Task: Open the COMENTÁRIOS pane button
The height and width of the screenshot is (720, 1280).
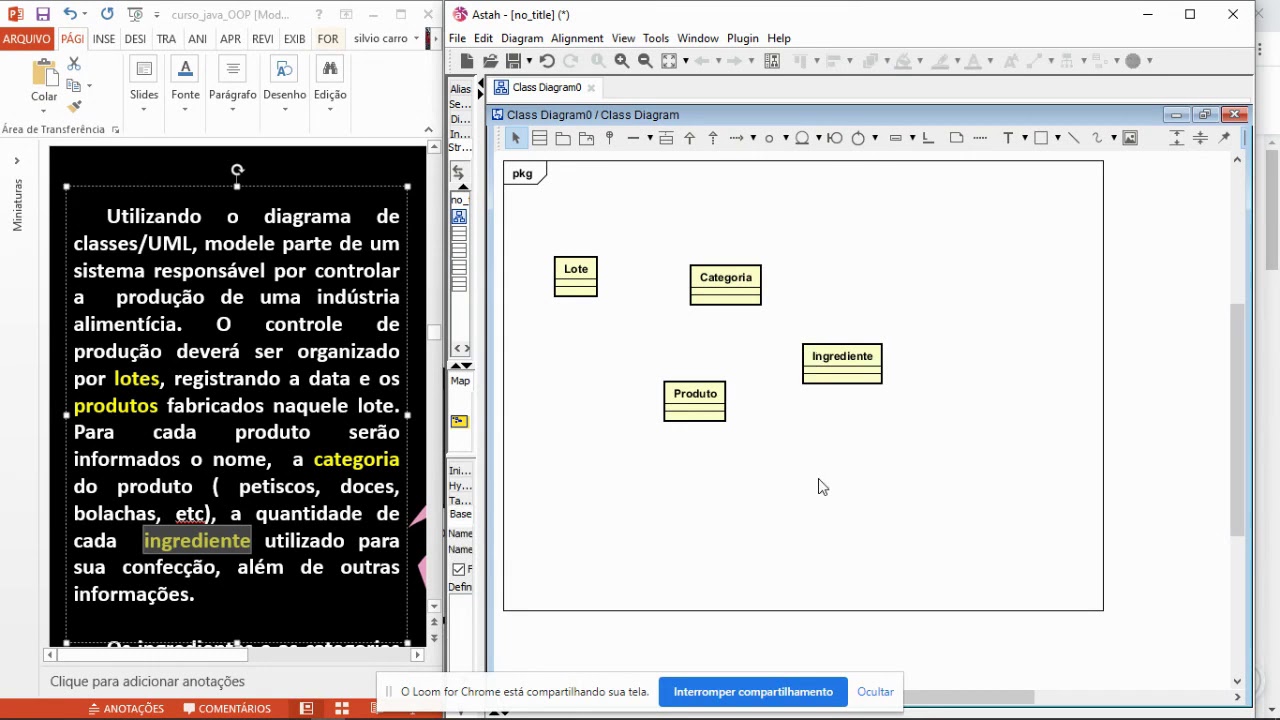Action: 227,709
